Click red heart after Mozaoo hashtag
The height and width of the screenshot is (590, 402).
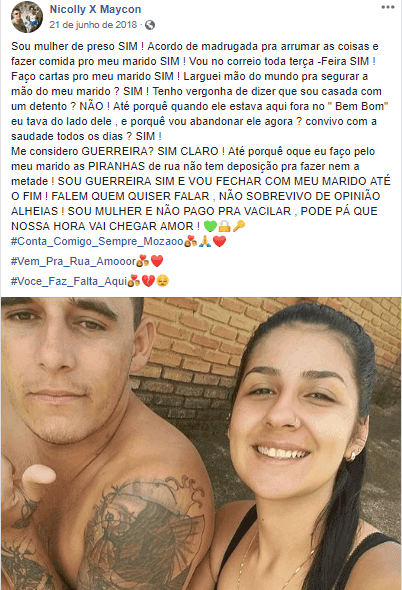click(219, 241)
